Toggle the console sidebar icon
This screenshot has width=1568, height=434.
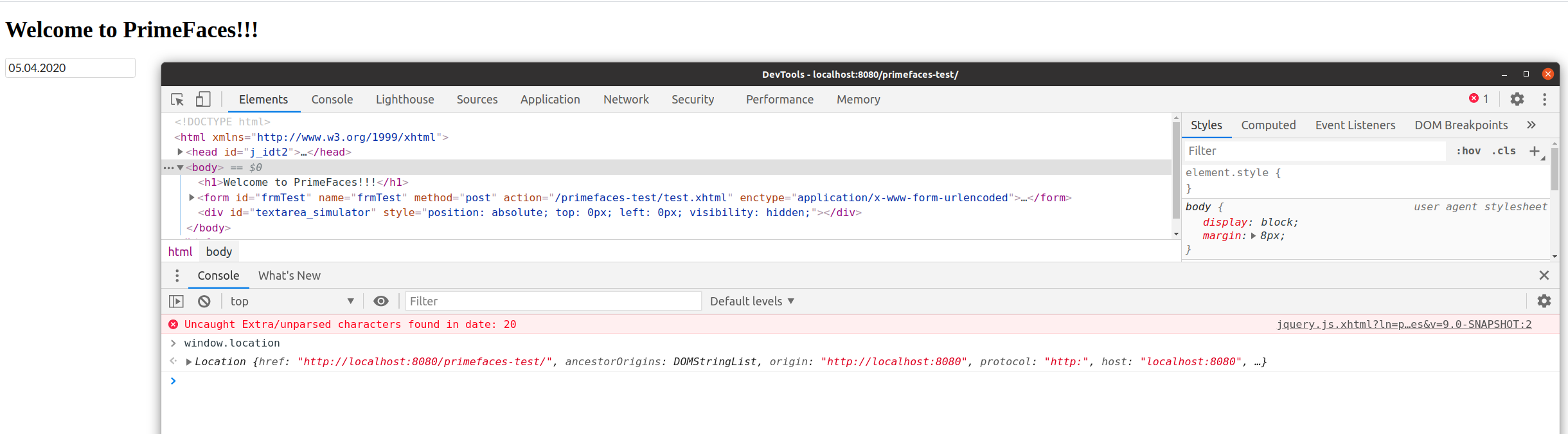pyautogui.click(x=176, y=301)
